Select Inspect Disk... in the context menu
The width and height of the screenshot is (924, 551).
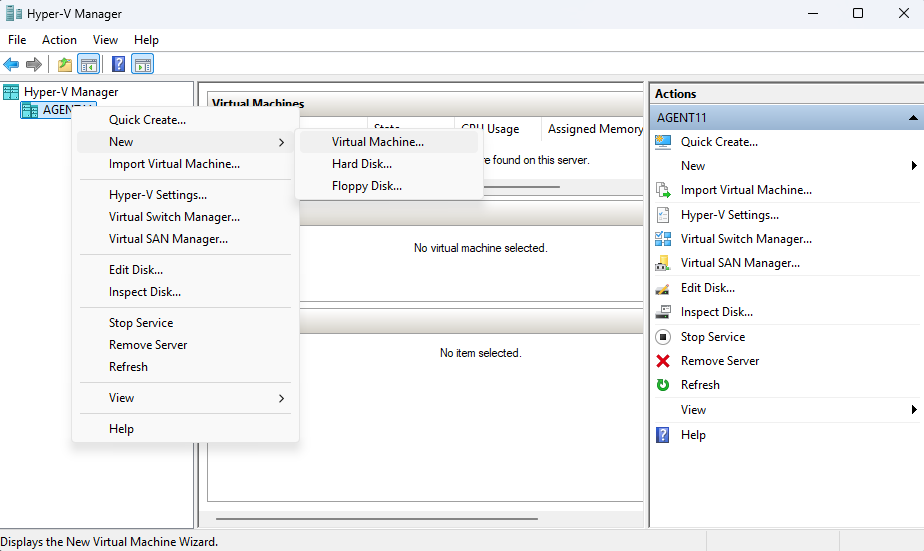(145, 292)
